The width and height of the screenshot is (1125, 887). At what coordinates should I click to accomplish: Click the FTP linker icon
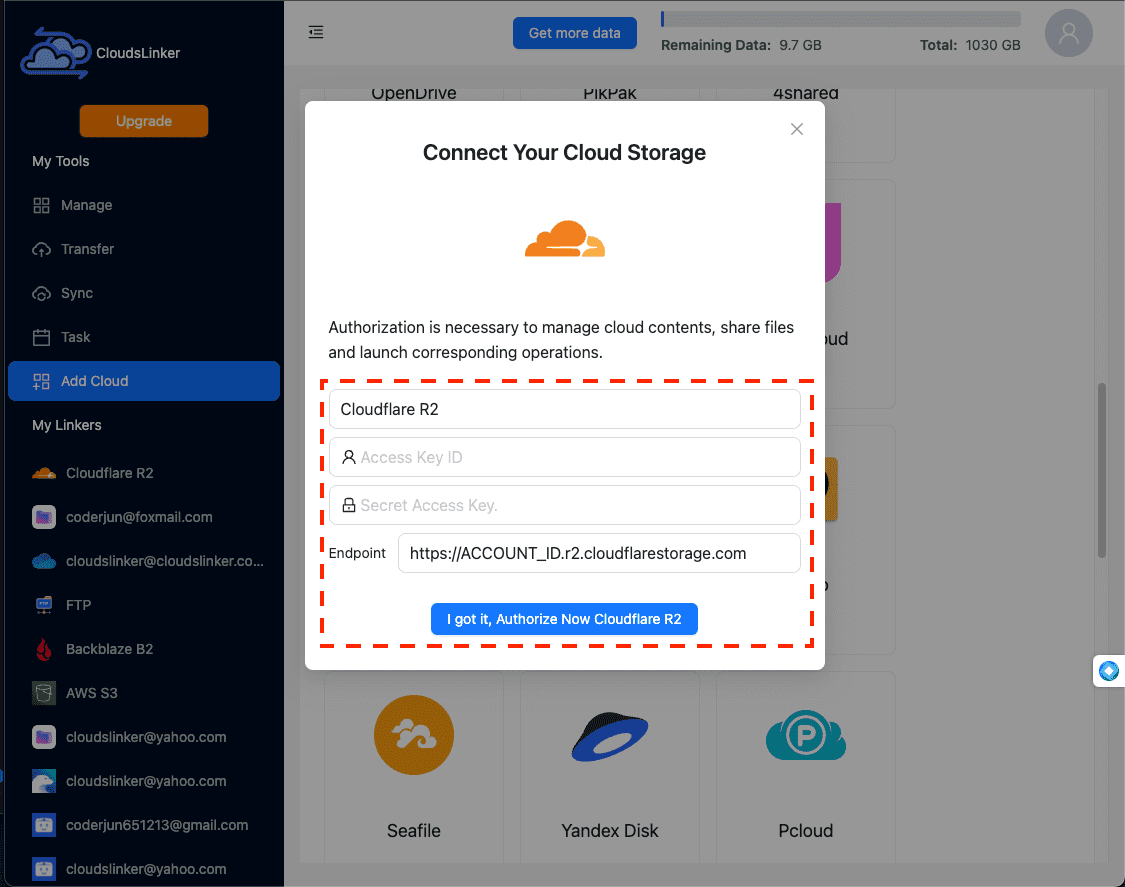44,605
